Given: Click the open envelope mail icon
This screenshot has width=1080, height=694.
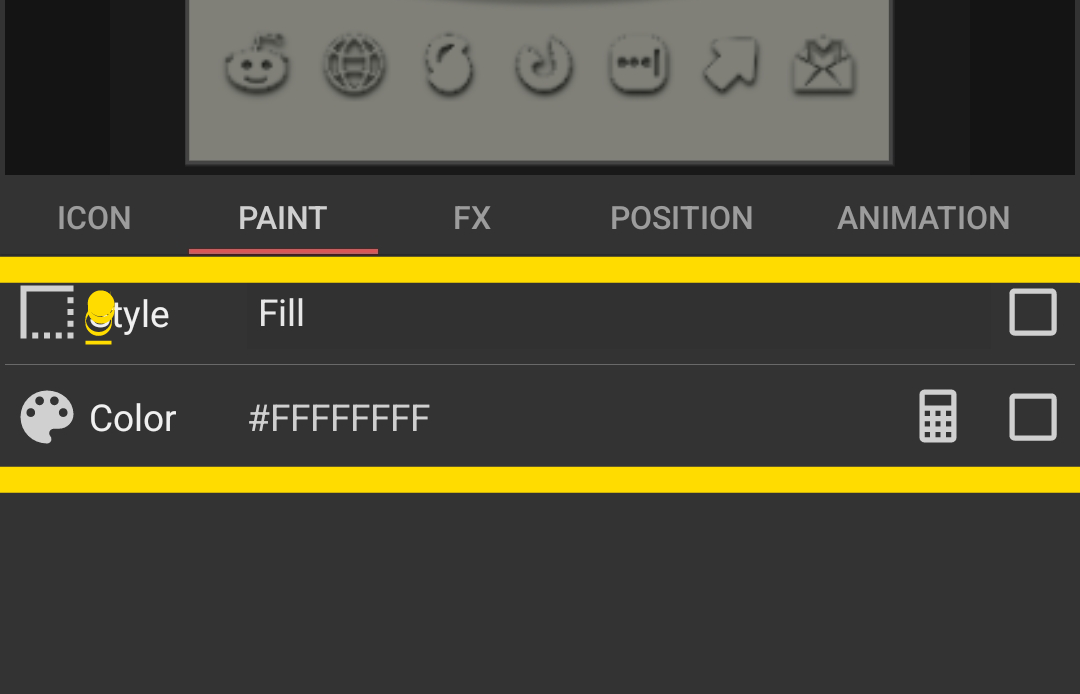Looking at the screenshot, I should (x=824, y=65).
